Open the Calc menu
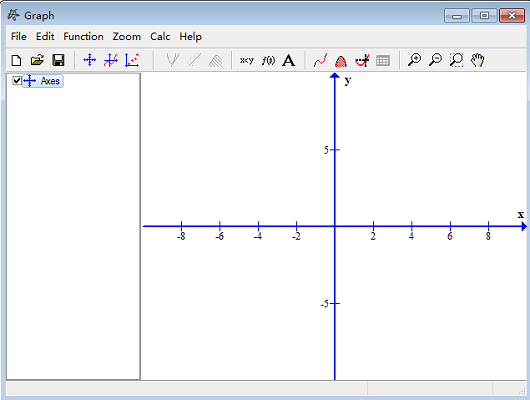This screenshot has height=400, width=530. [160, 37]
